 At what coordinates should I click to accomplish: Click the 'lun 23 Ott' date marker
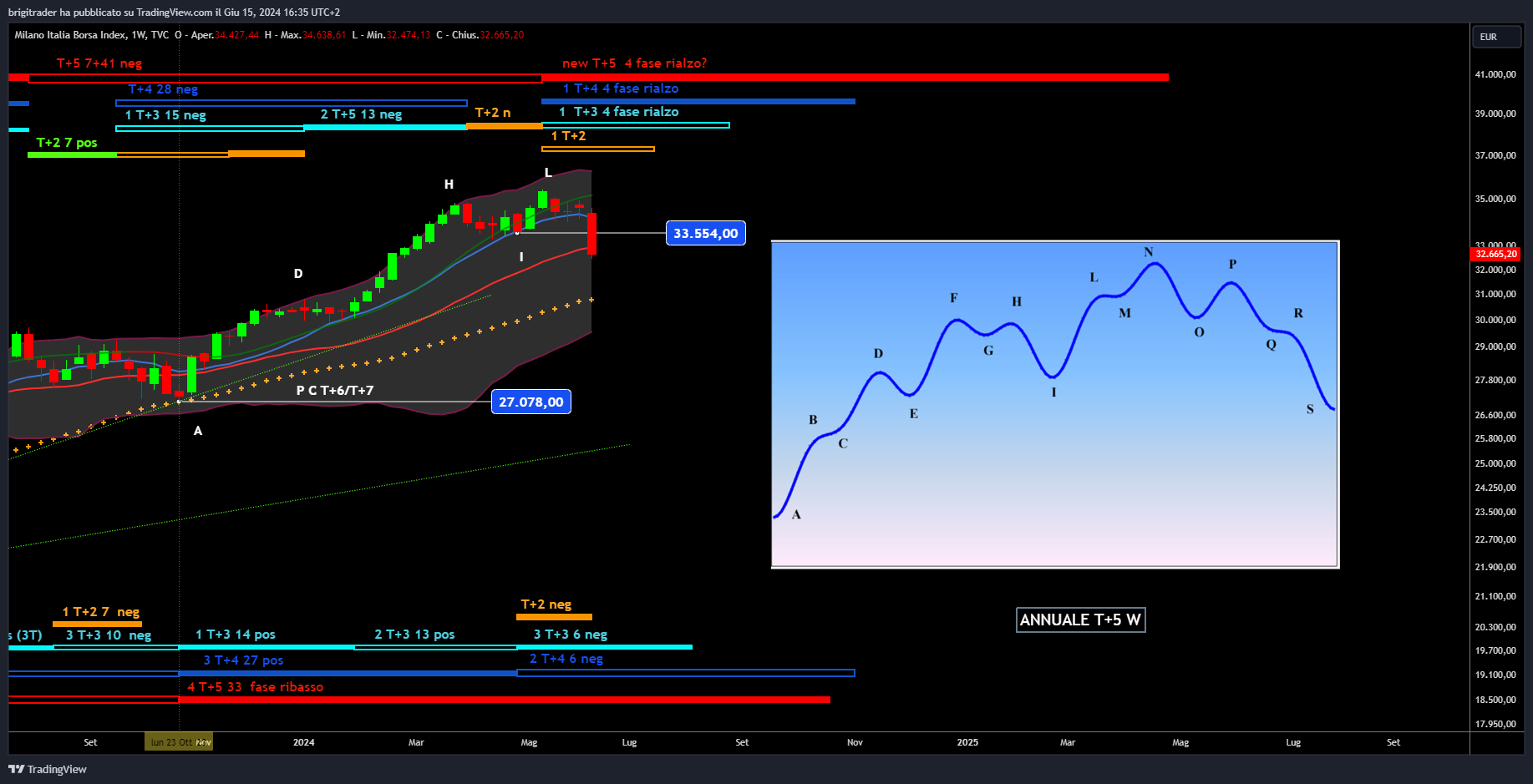[172, 742]
